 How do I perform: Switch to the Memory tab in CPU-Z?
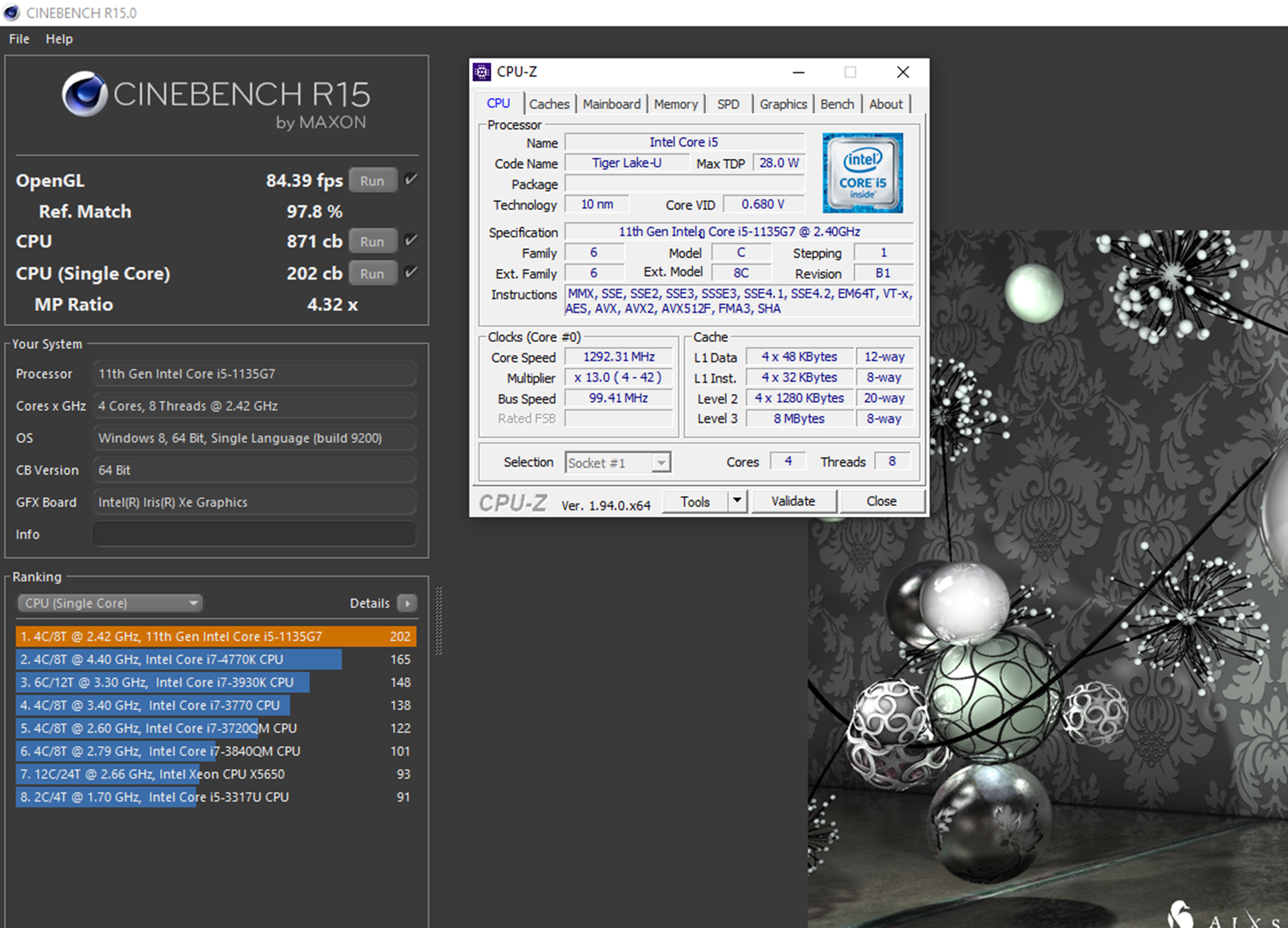click(676, 104)
